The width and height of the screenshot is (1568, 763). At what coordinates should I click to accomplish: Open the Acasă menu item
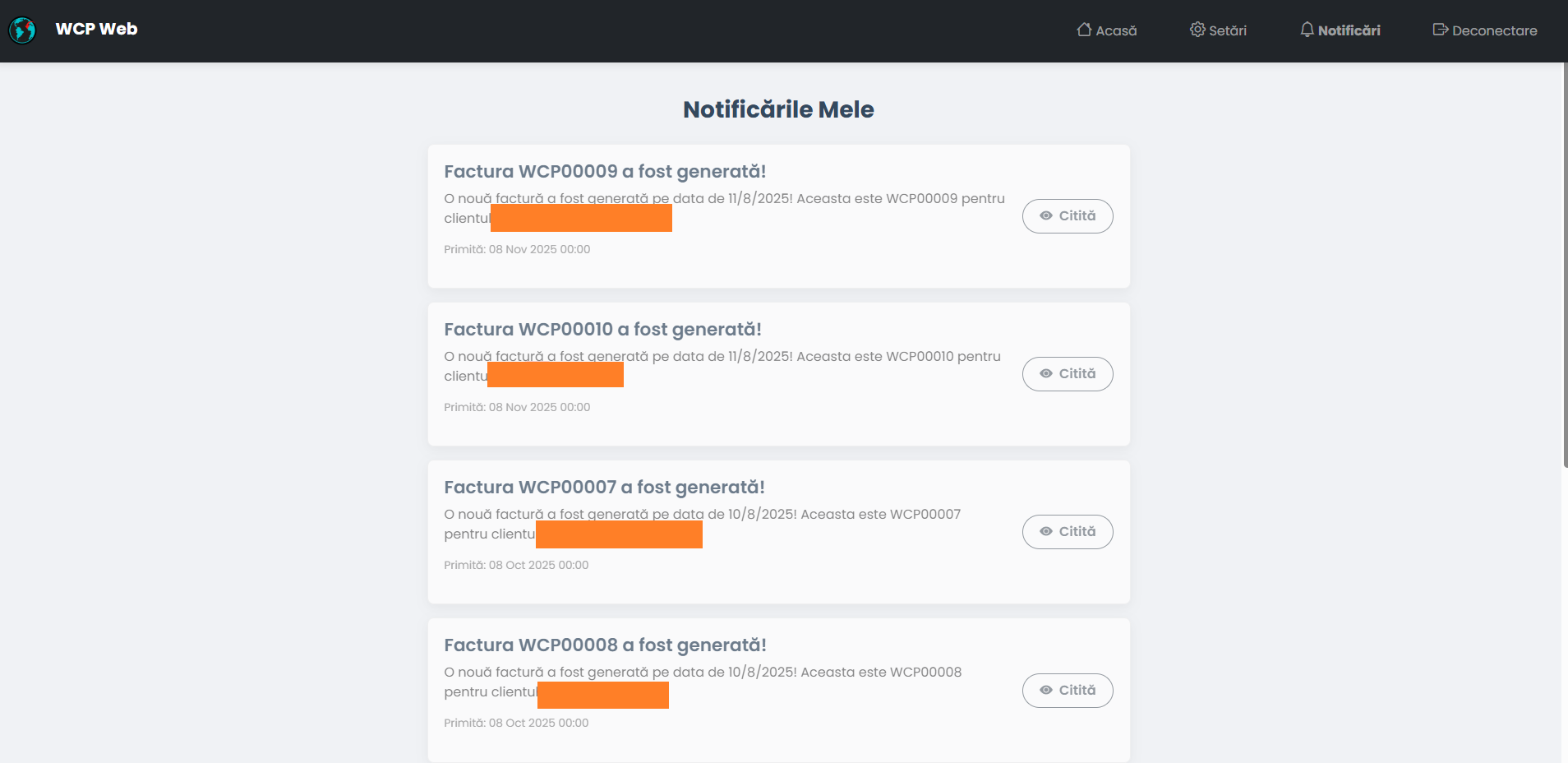pyautogui.click(x=1116, y=30)
